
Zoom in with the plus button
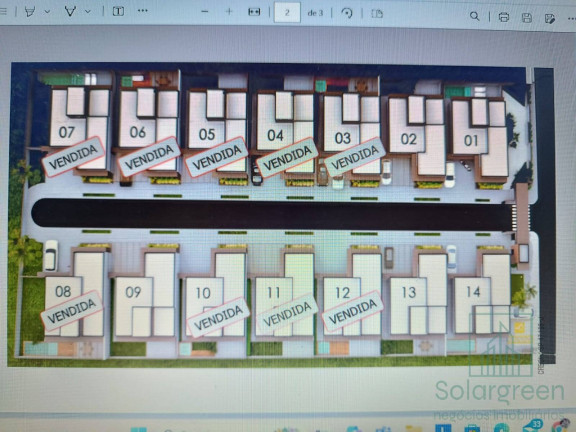coord(229,12)
